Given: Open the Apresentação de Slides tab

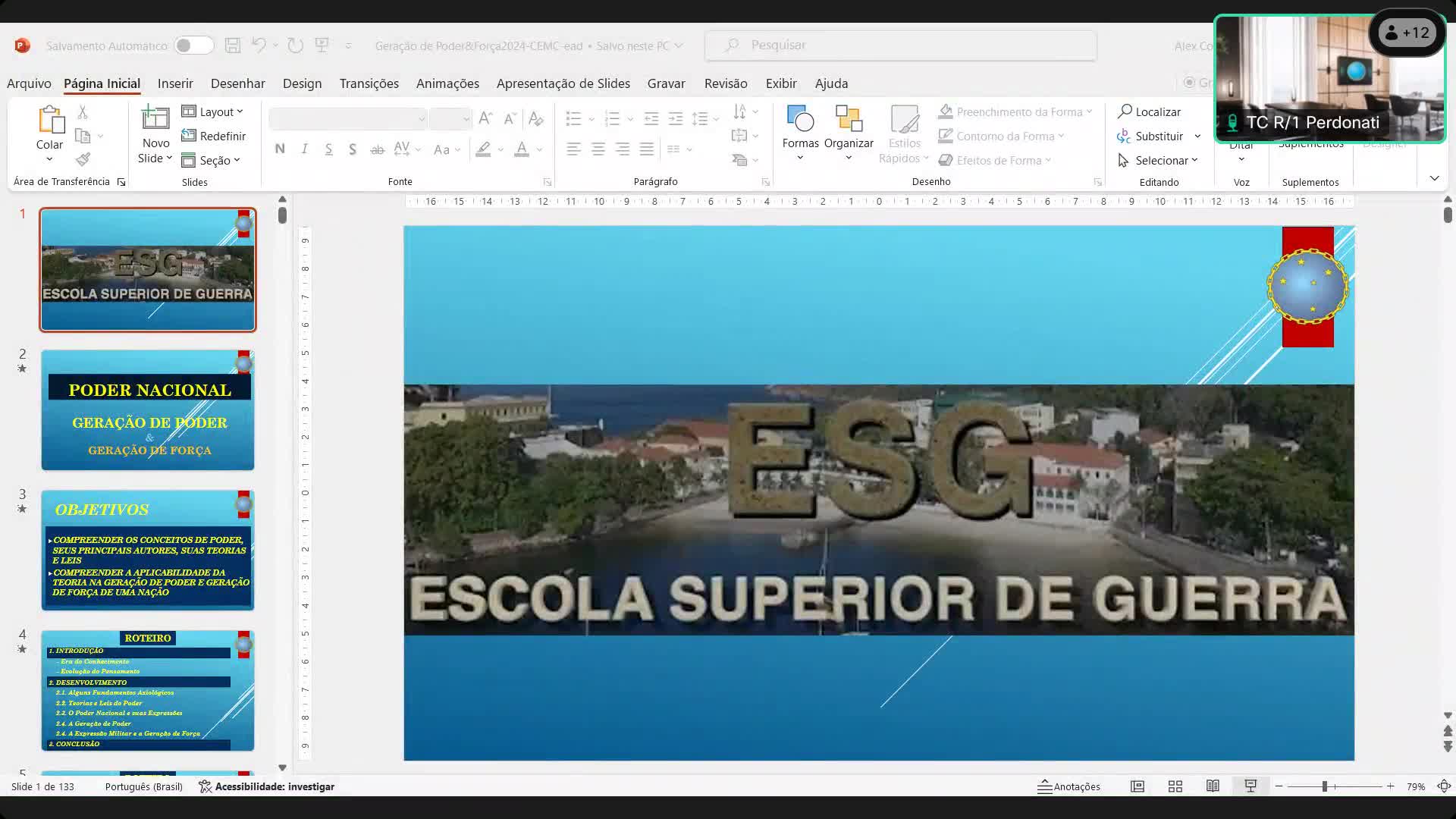Looking at the screenshot, I should click(563, 83).
